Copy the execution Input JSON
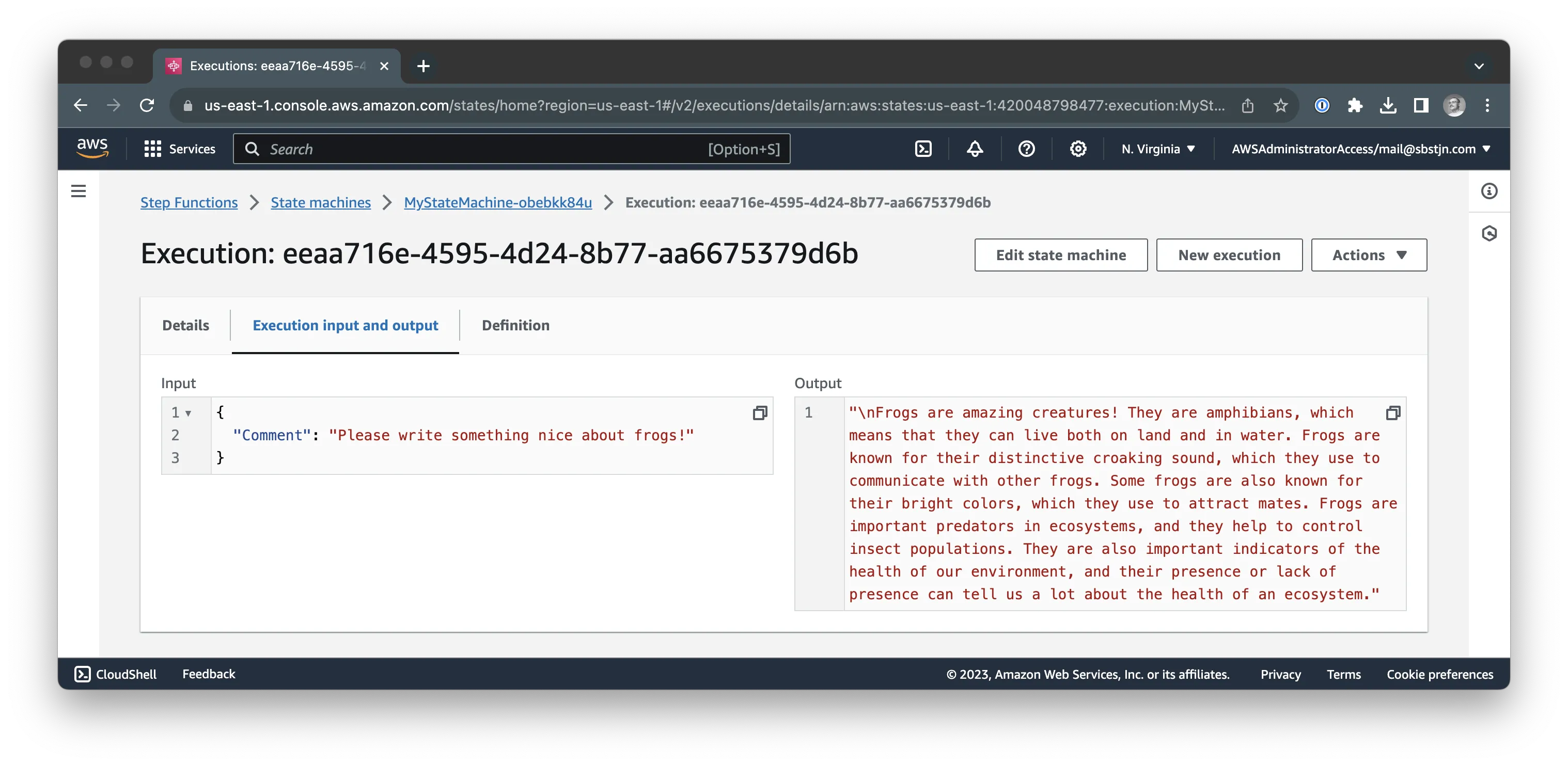Viewport: 1568px width, 766px height. (x=760, y=413)
